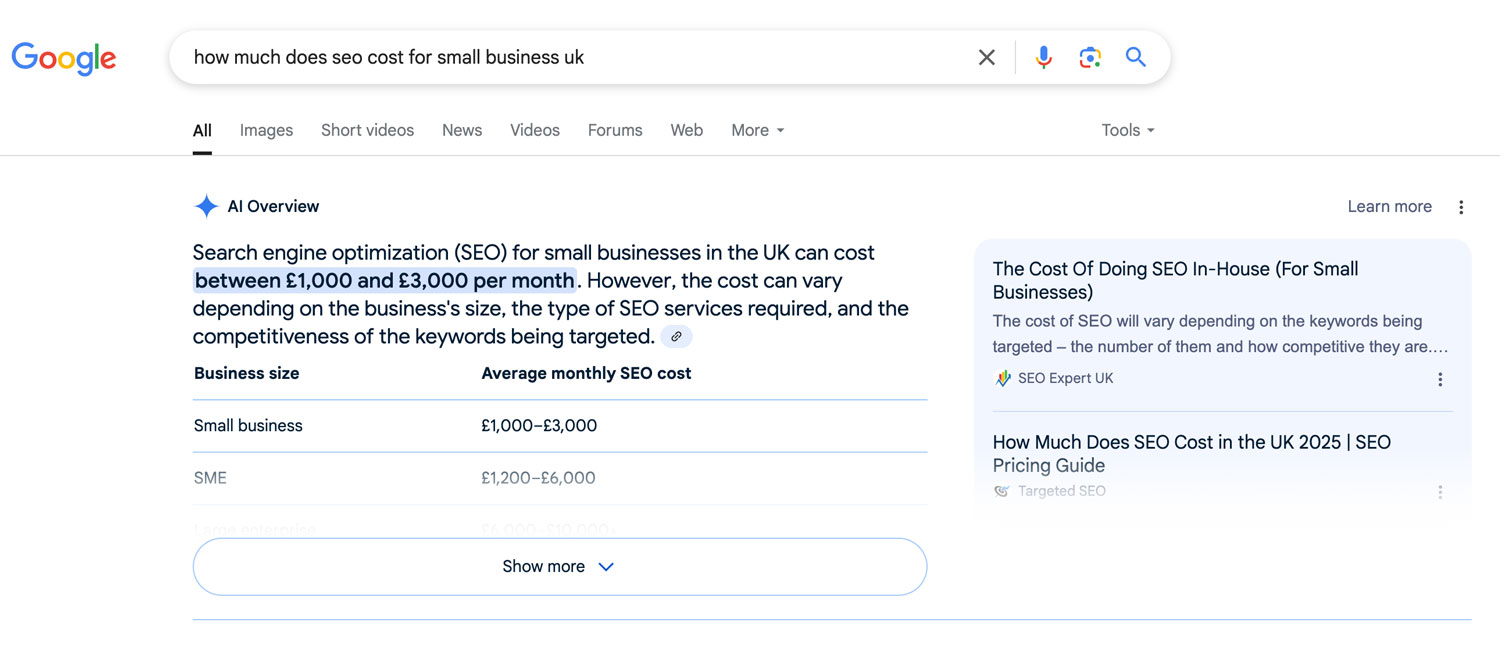Click the 'Small business' table cell
The height and width of the screenshot is (656, 1500).
pyautogui.click(x=248, y=425)
